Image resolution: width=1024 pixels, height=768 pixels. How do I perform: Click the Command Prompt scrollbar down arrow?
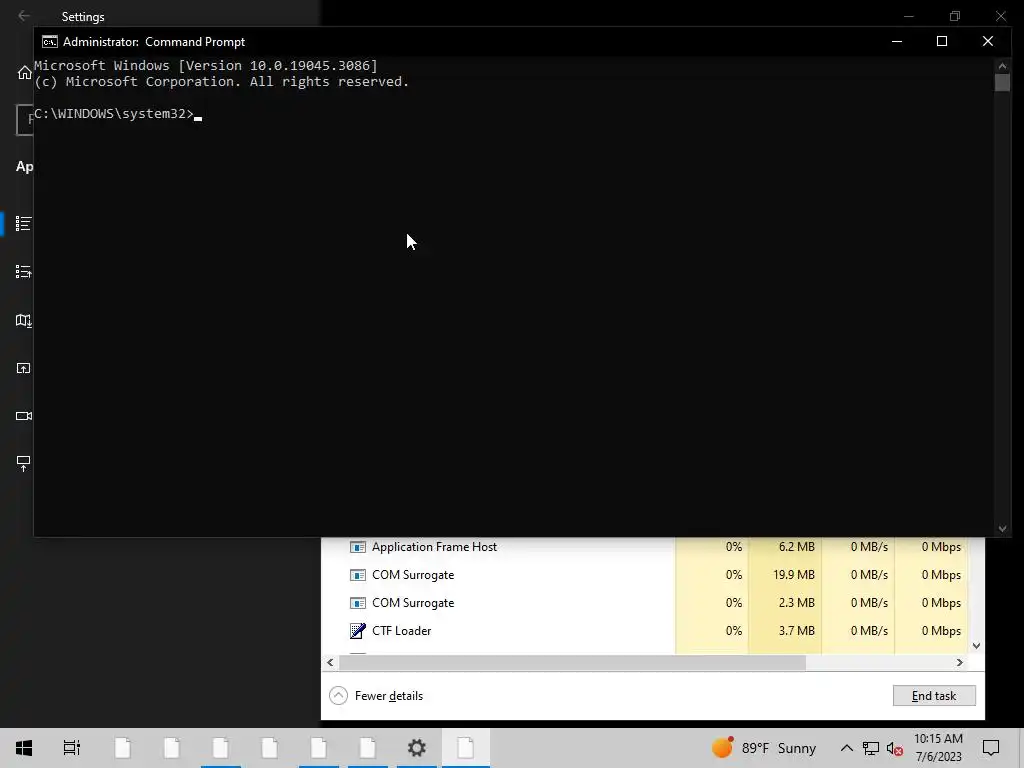coord(1002,529)
